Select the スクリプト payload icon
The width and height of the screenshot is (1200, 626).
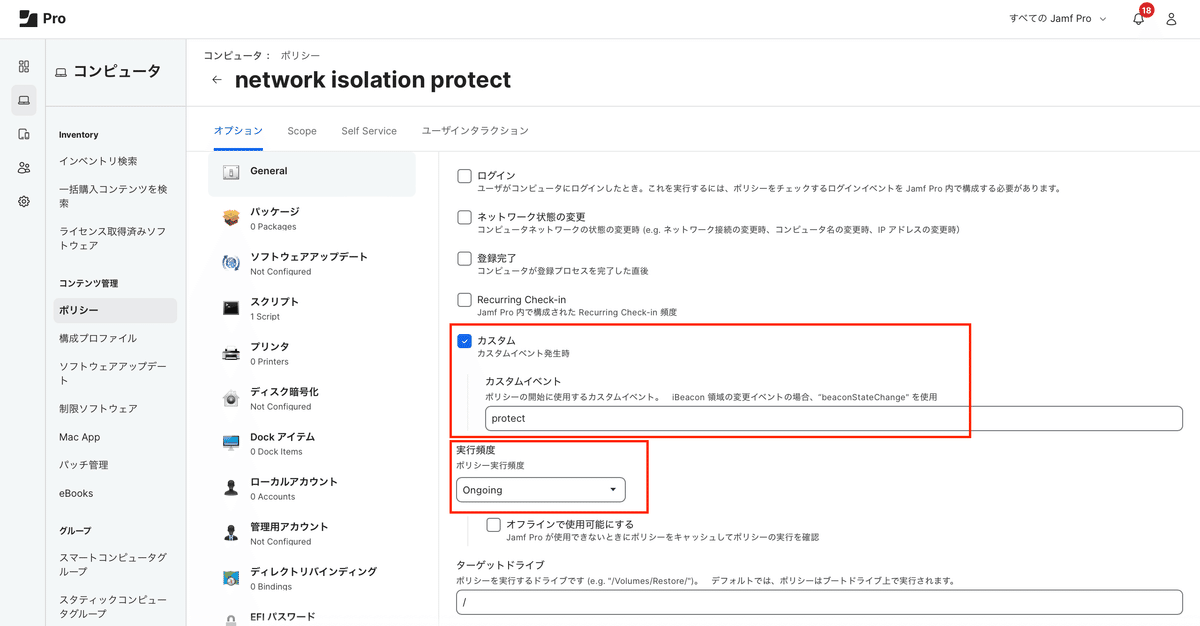tap(231, 309)
